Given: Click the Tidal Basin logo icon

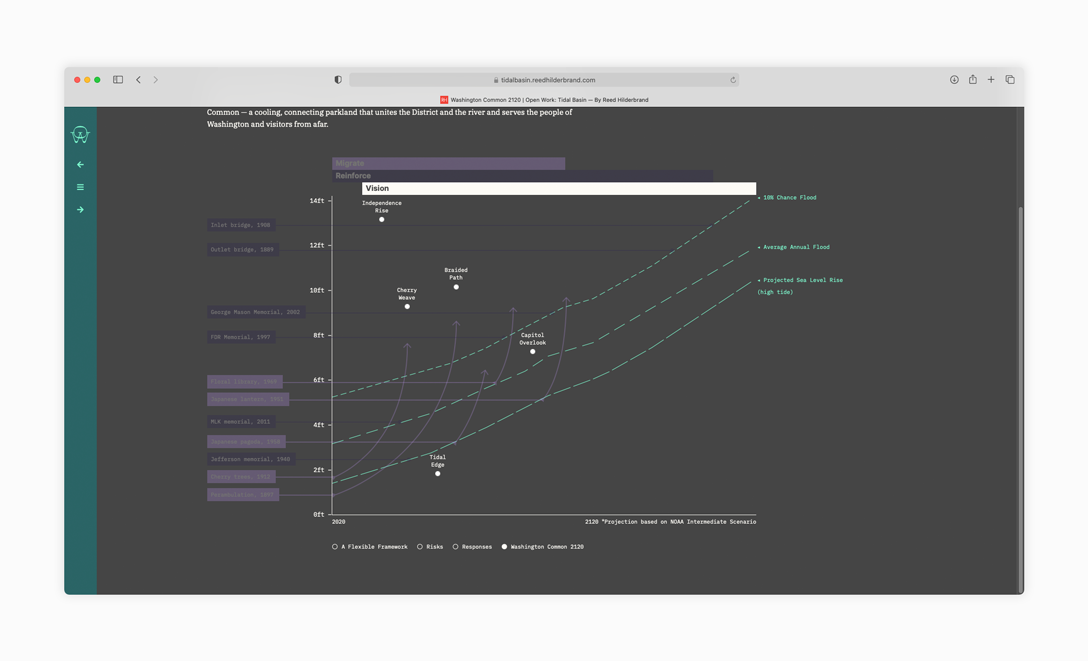Looking at the screenshot, I should click(80, 135).
